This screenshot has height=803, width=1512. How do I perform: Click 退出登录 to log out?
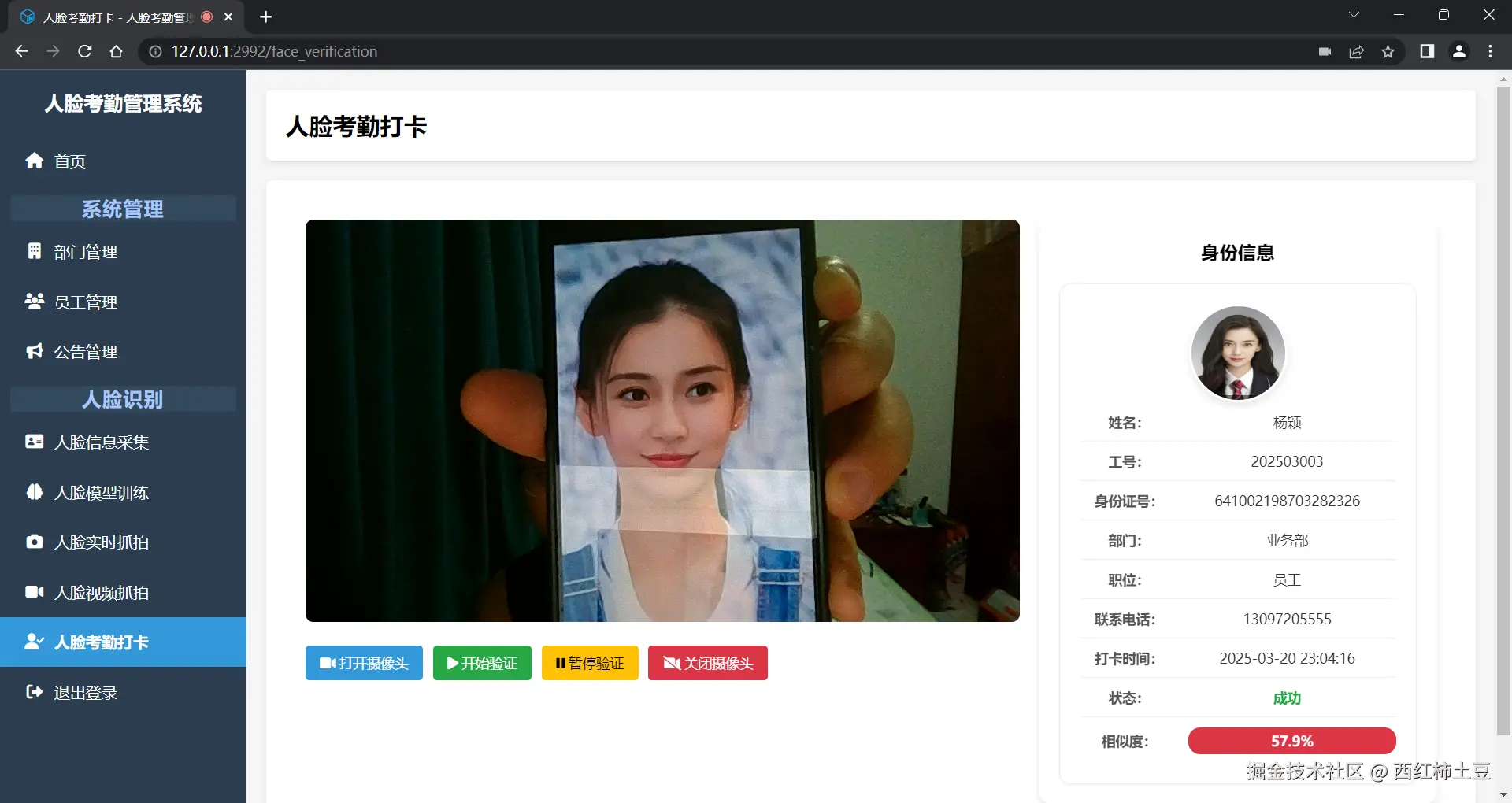(x=85, y=692)
